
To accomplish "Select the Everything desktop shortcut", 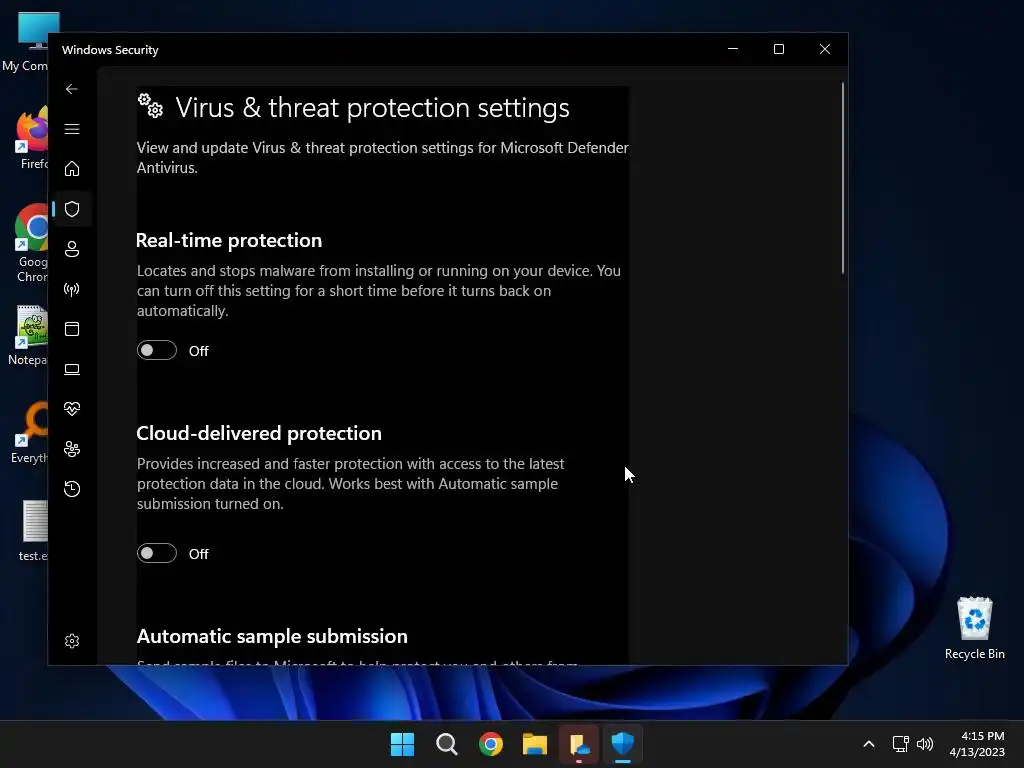I will [29, 433].
